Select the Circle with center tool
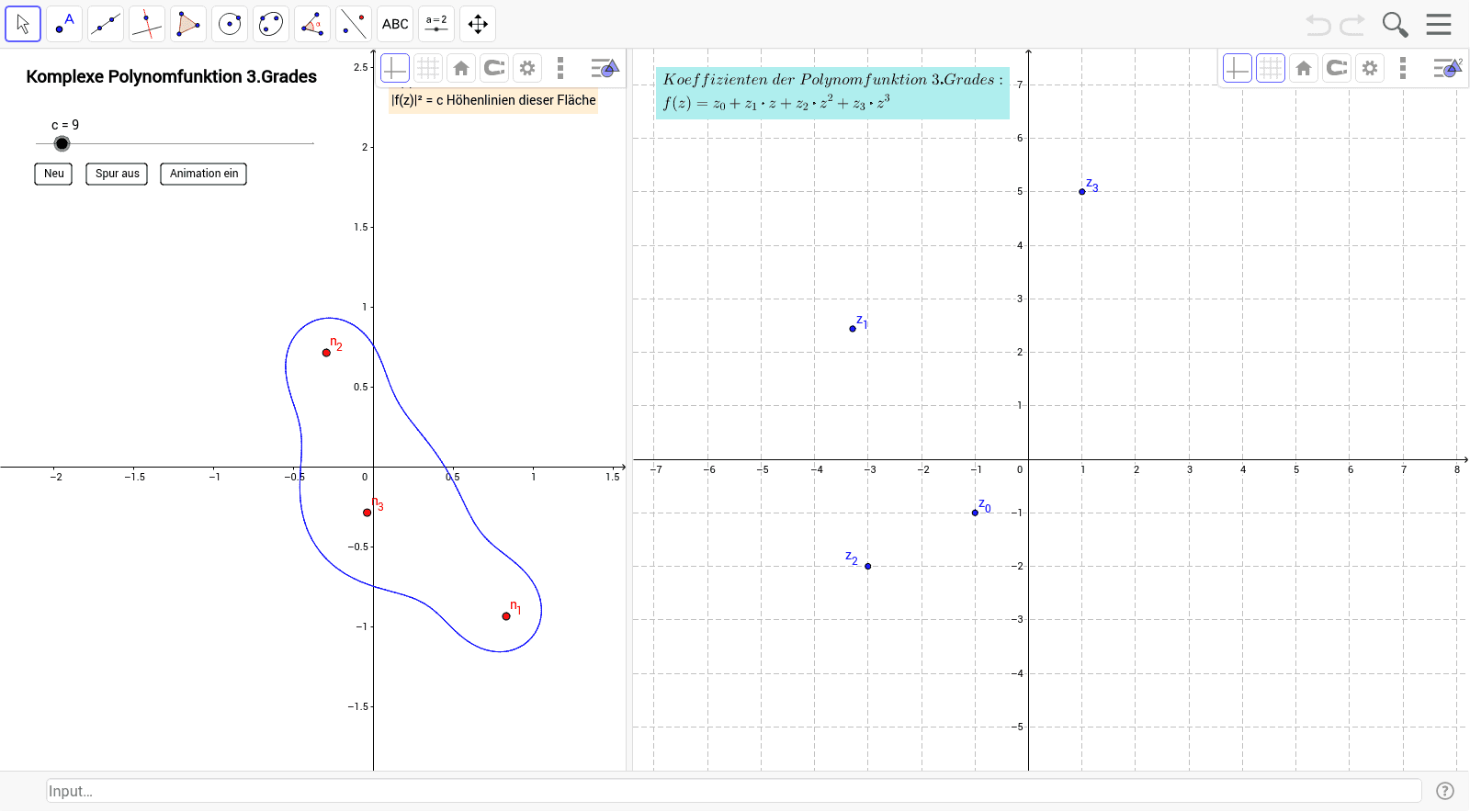The image size is (1470, 812). coord(230,24)
